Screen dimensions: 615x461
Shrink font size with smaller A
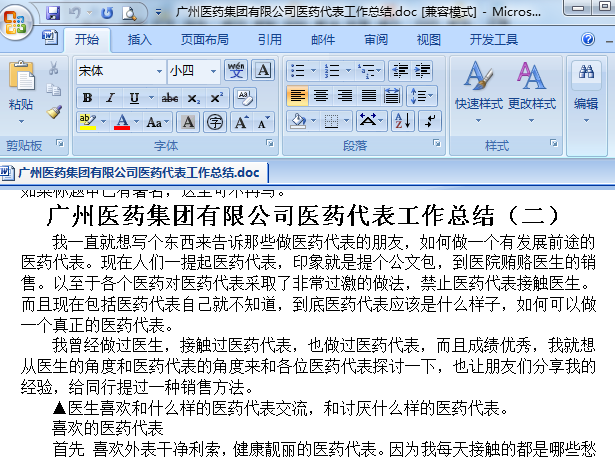click(x=263, y=122)
